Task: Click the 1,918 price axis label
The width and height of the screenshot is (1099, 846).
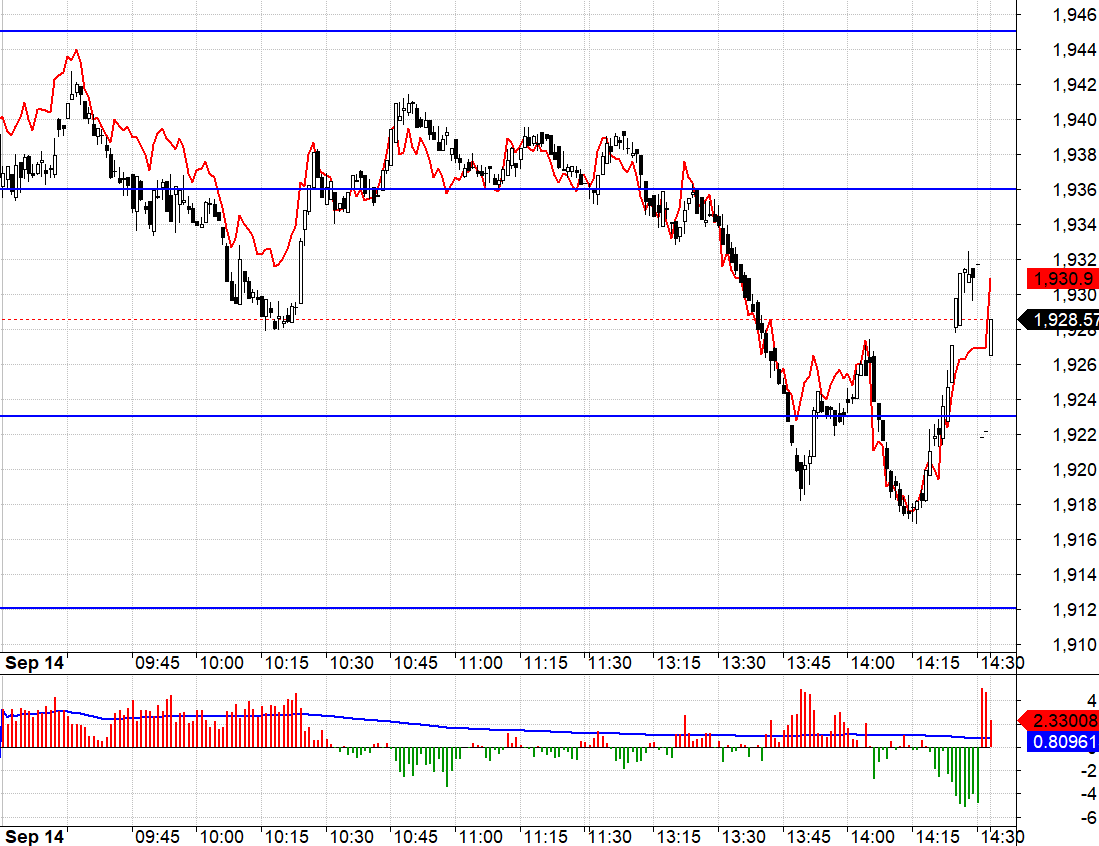Action: 1074,505
